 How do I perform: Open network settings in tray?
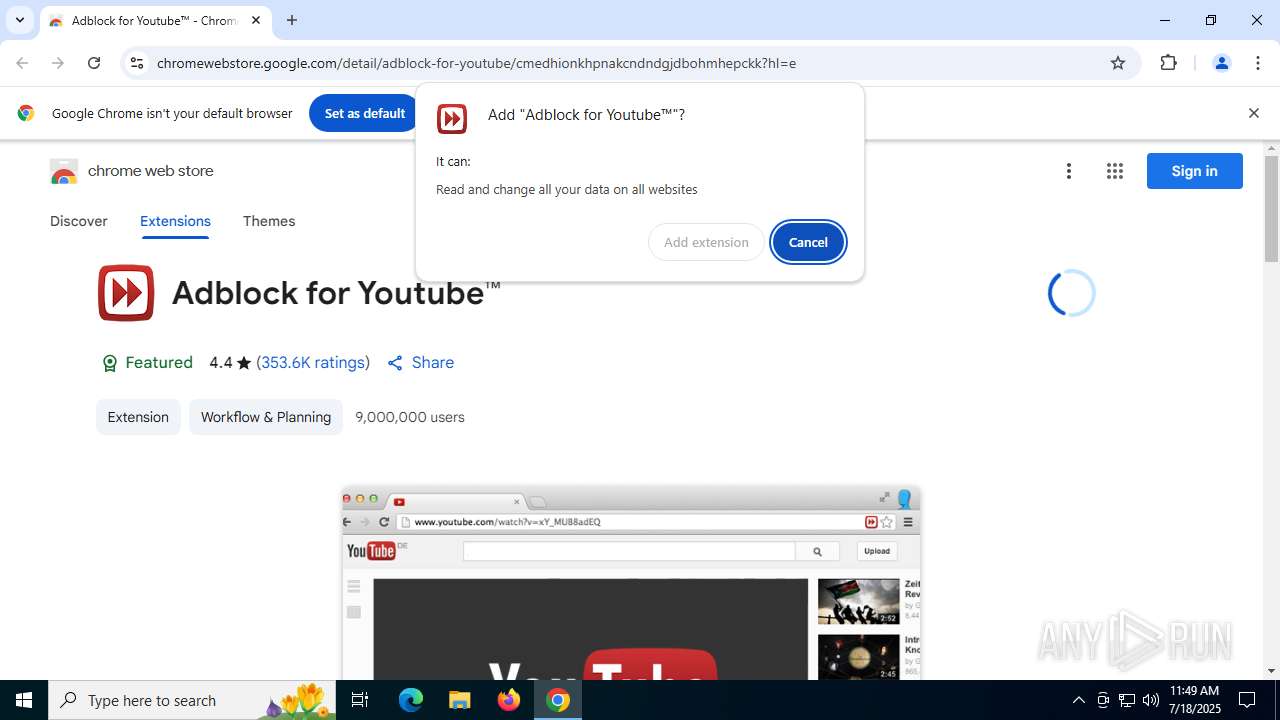pos(1127,700)
